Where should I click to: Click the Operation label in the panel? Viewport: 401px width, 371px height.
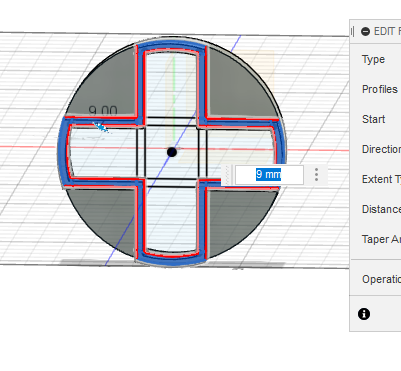pos(381,279)
